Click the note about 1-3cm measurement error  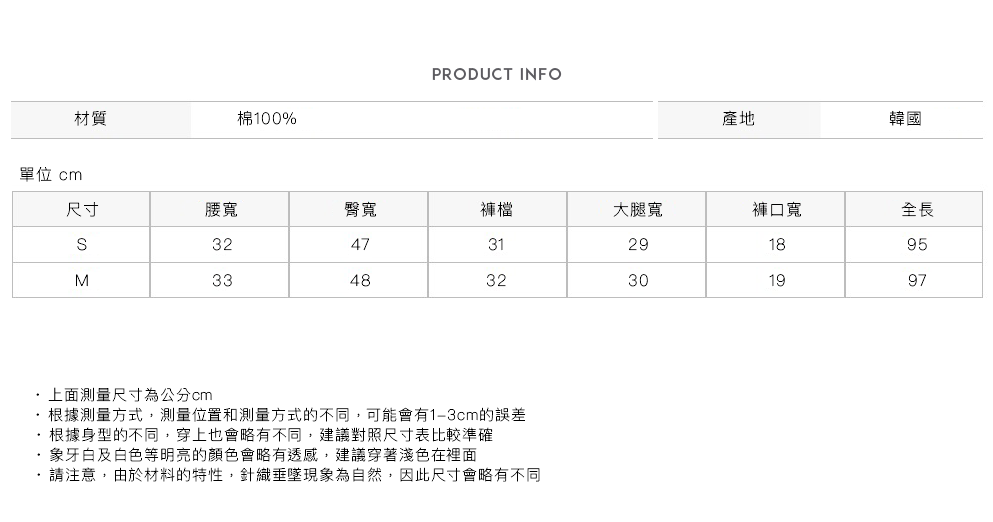(x=286, y=415)
